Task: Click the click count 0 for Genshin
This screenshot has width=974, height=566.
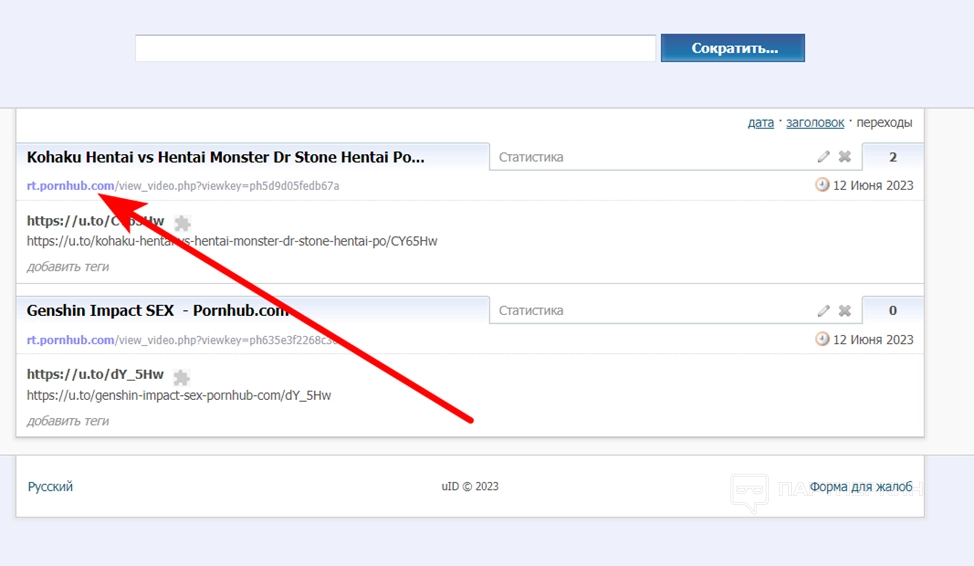Action: pos(893,311)
